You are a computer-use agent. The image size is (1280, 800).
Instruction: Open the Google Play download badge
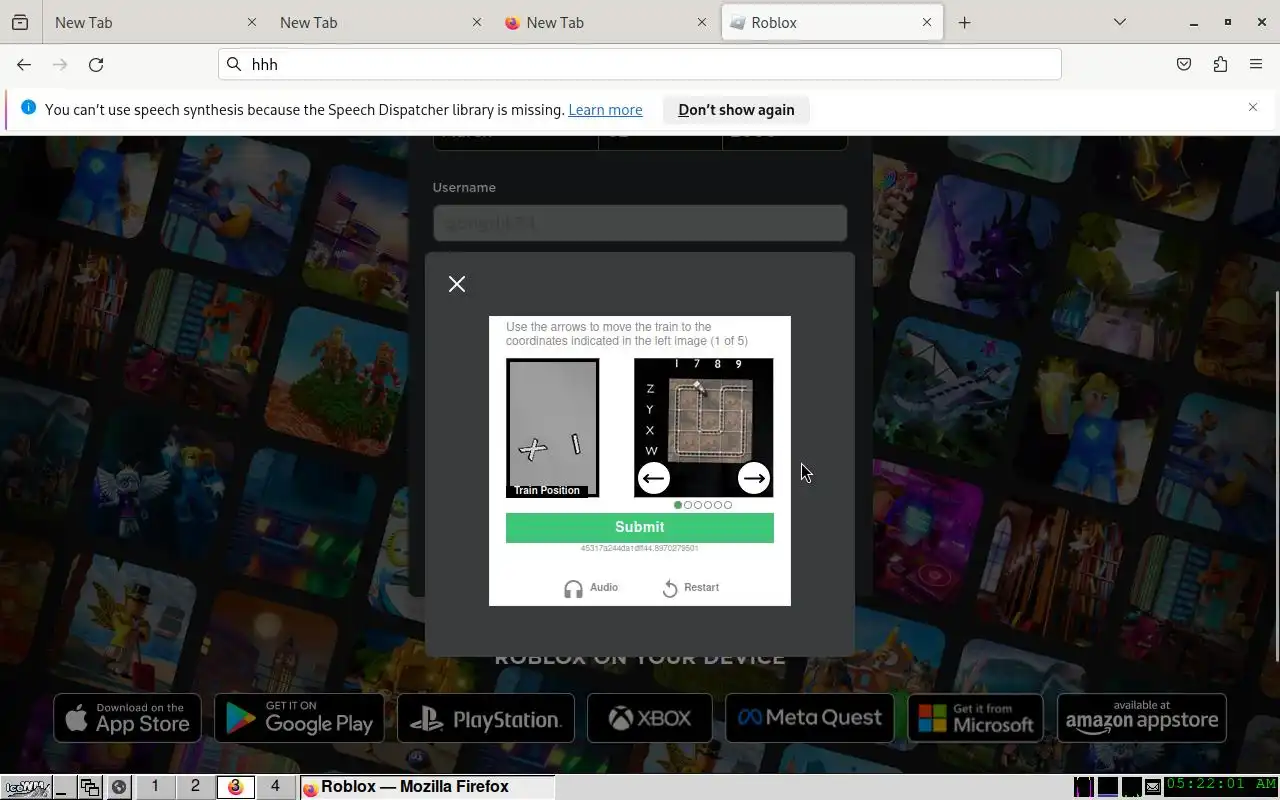[299, 718]
